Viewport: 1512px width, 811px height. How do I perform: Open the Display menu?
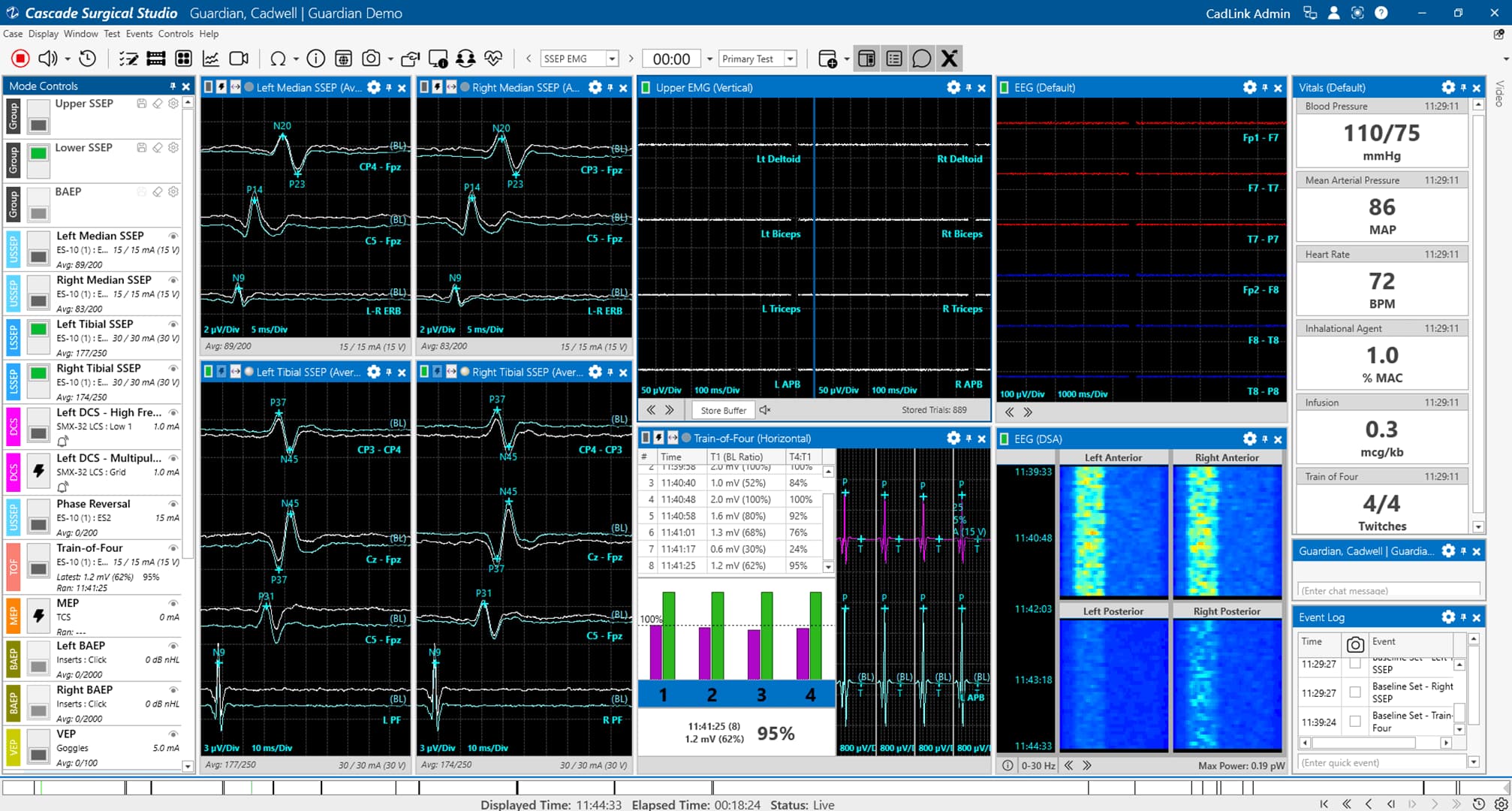(43, 34)
